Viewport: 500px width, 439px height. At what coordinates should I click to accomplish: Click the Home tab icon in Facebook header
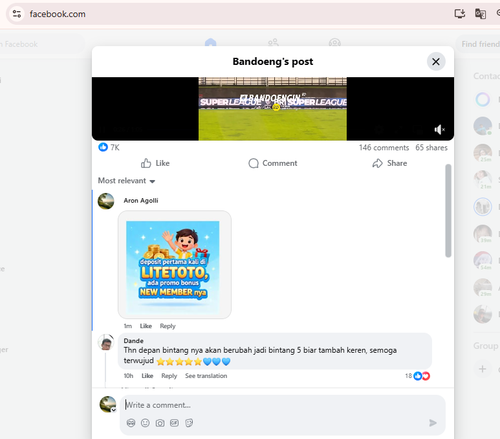coord(210,42)
